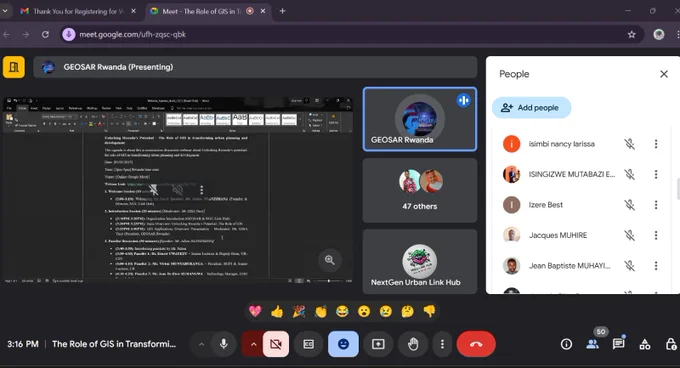The image size is (680, 368).
Task: Click the GEOSAR Rwanda (Presenting) banner
Action: pyautogui.click(x=255, y=67)
